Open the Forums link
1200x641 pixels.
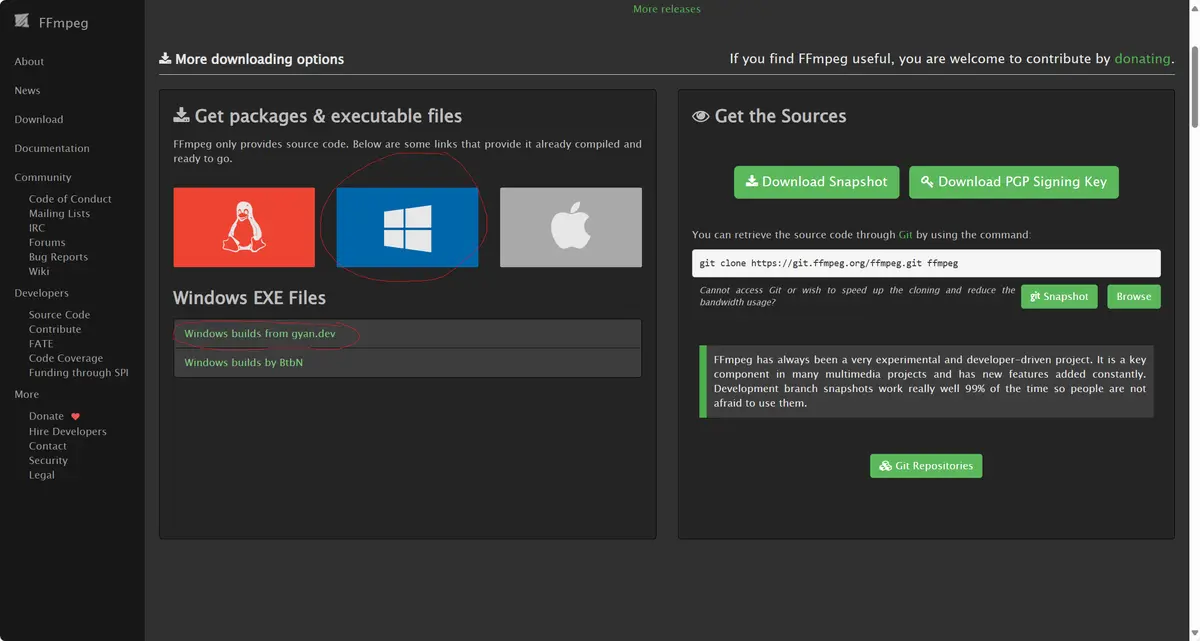point(47,243)
